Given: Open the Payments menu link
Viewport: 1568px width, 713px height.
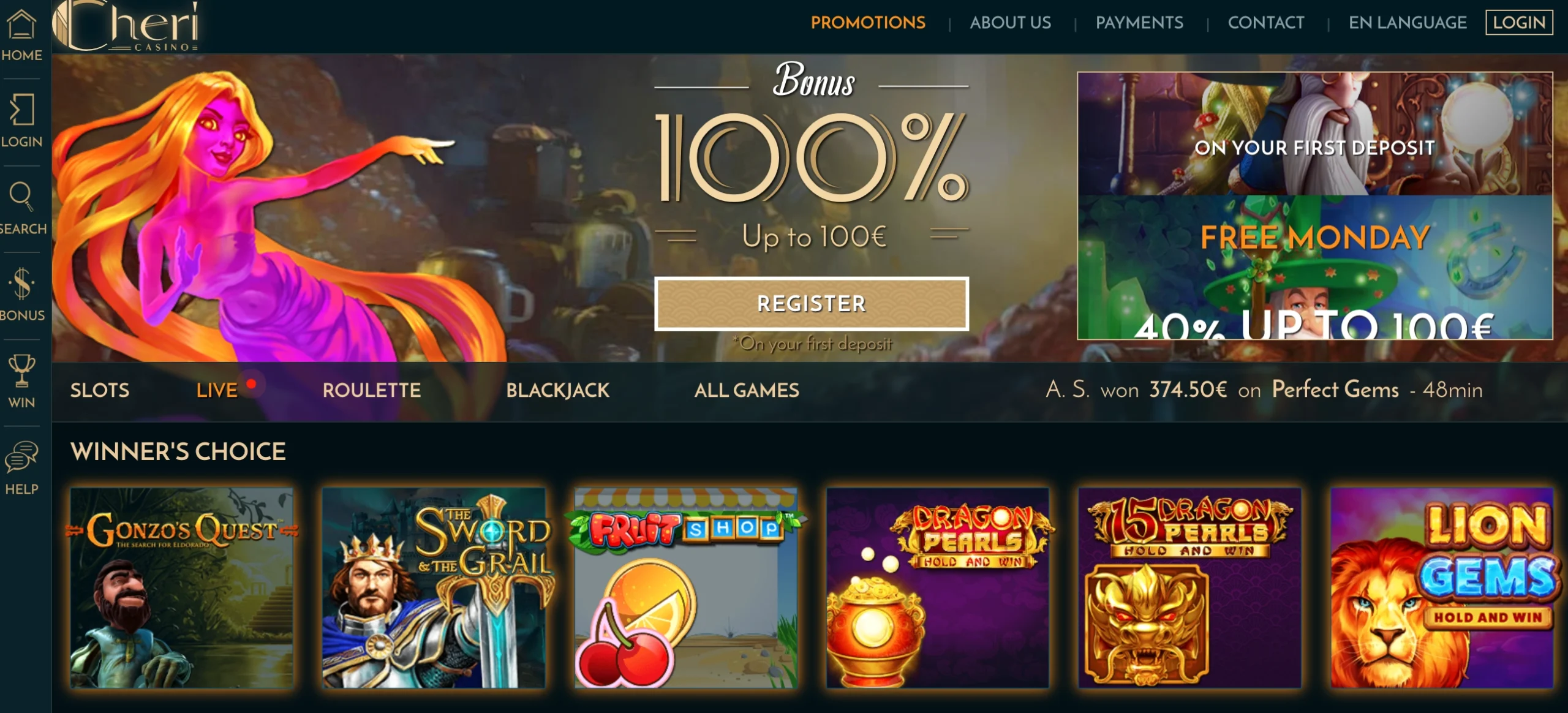Looking at the screenshot, I should [x=1139, y=23].
